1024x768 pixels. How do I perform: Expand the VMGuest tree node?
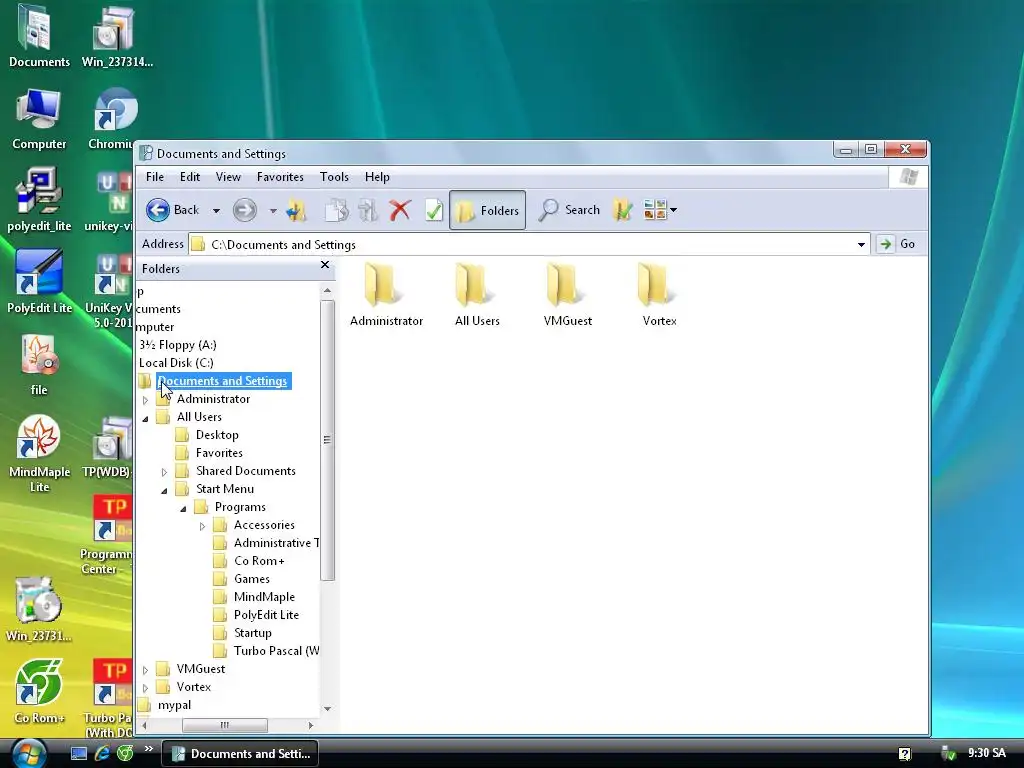146,670
